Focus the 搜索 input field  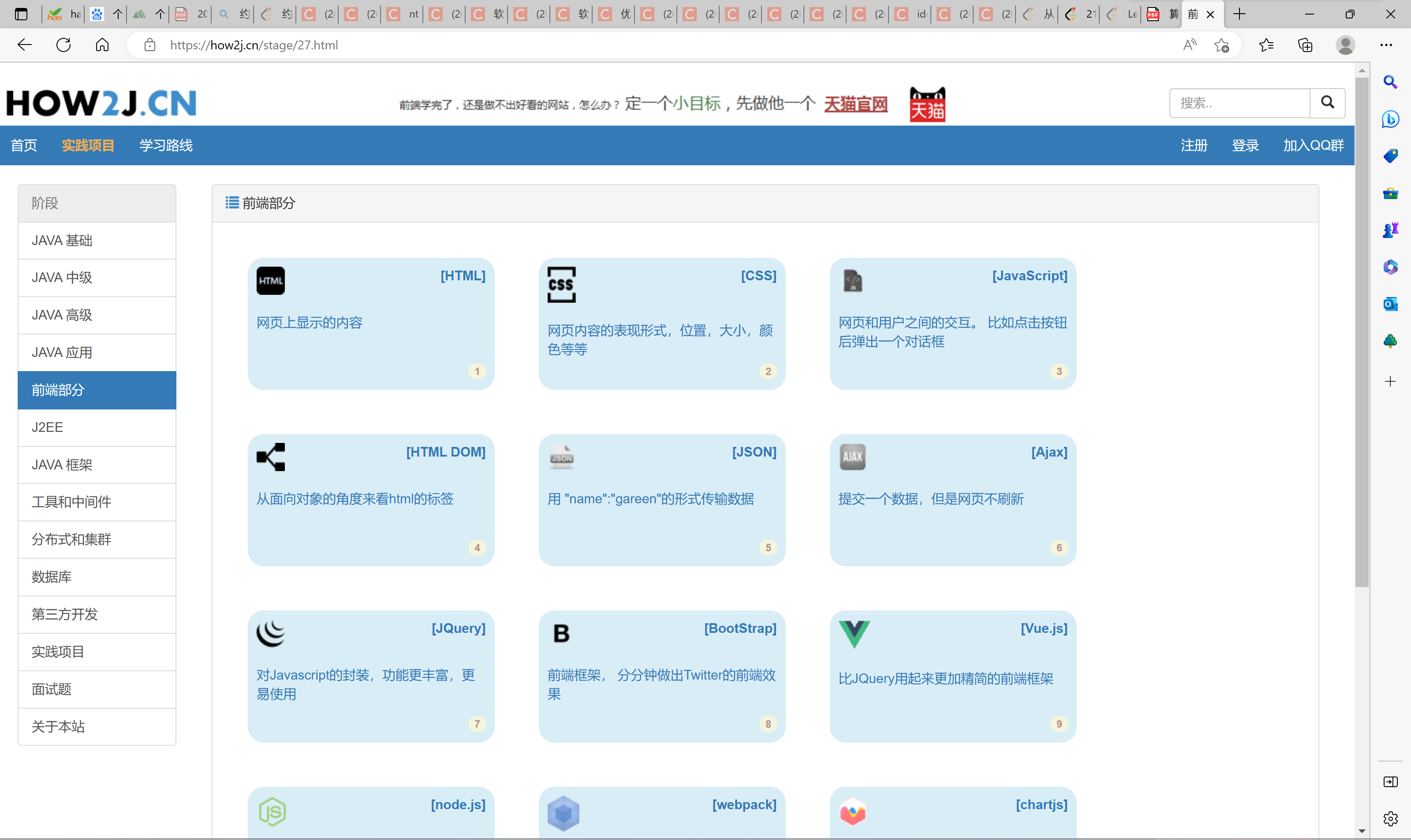point(1239,103)
